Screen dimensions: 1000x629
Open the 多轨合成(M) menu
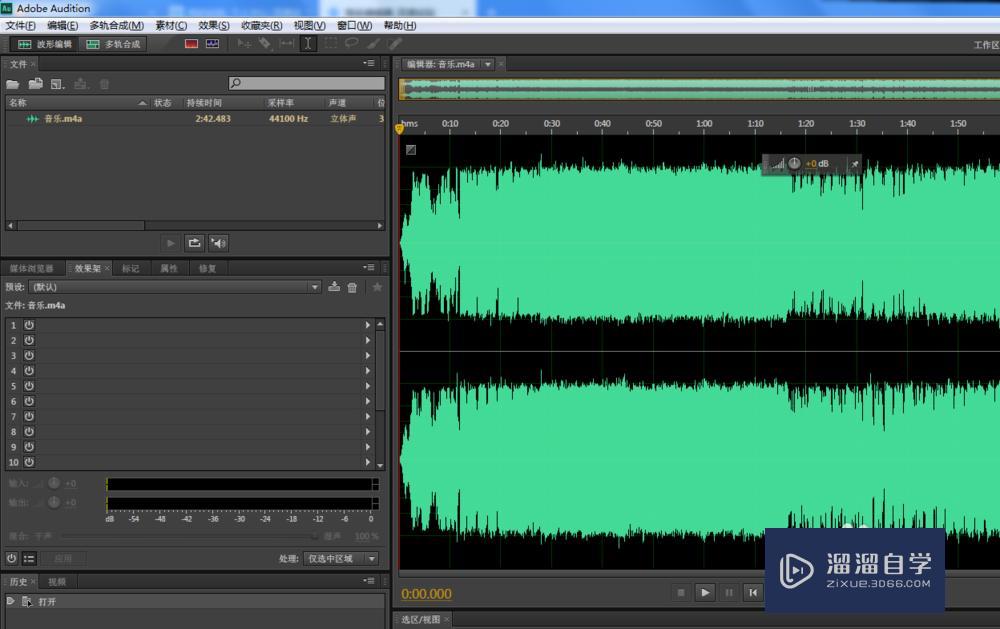tap(117, 26)
